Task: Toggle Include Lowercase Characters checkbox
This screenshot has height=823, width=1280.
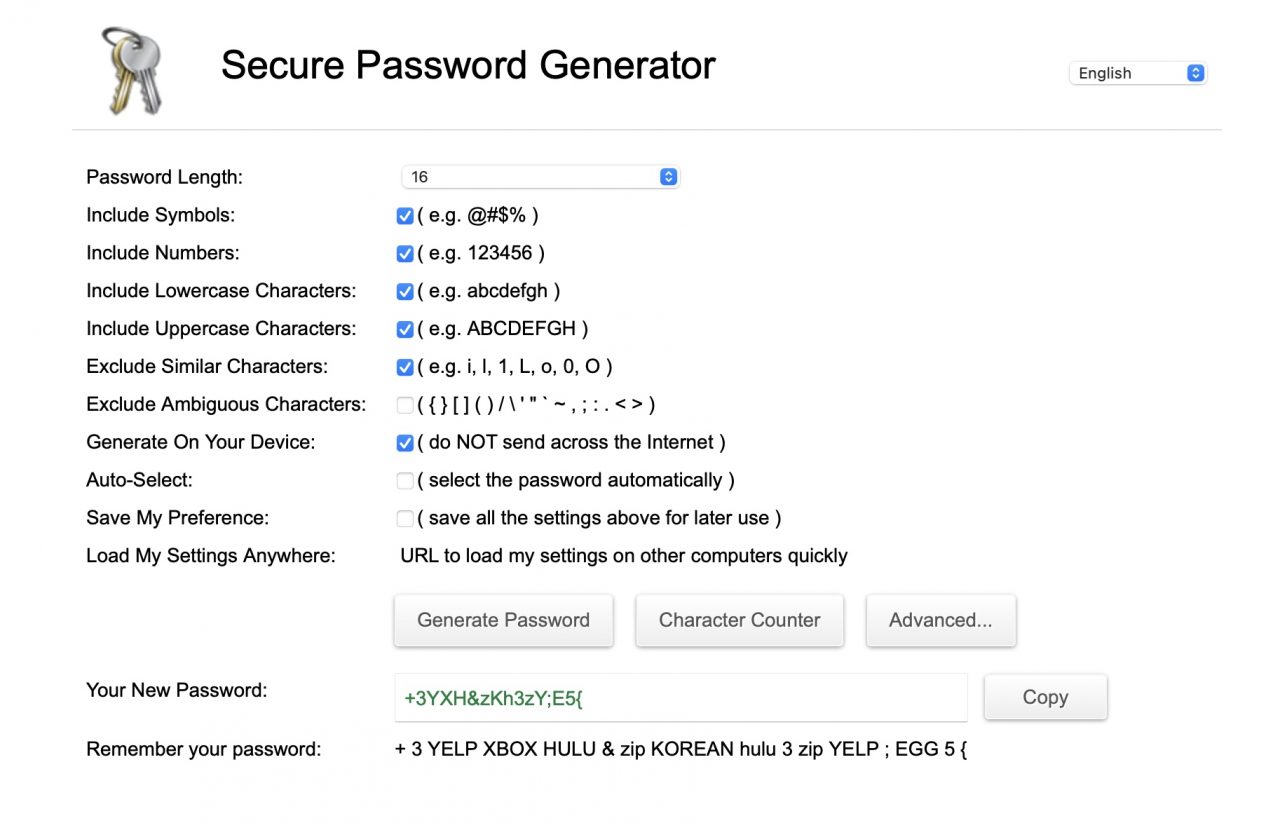Action: pyautogui.click(x=405, y=292)
